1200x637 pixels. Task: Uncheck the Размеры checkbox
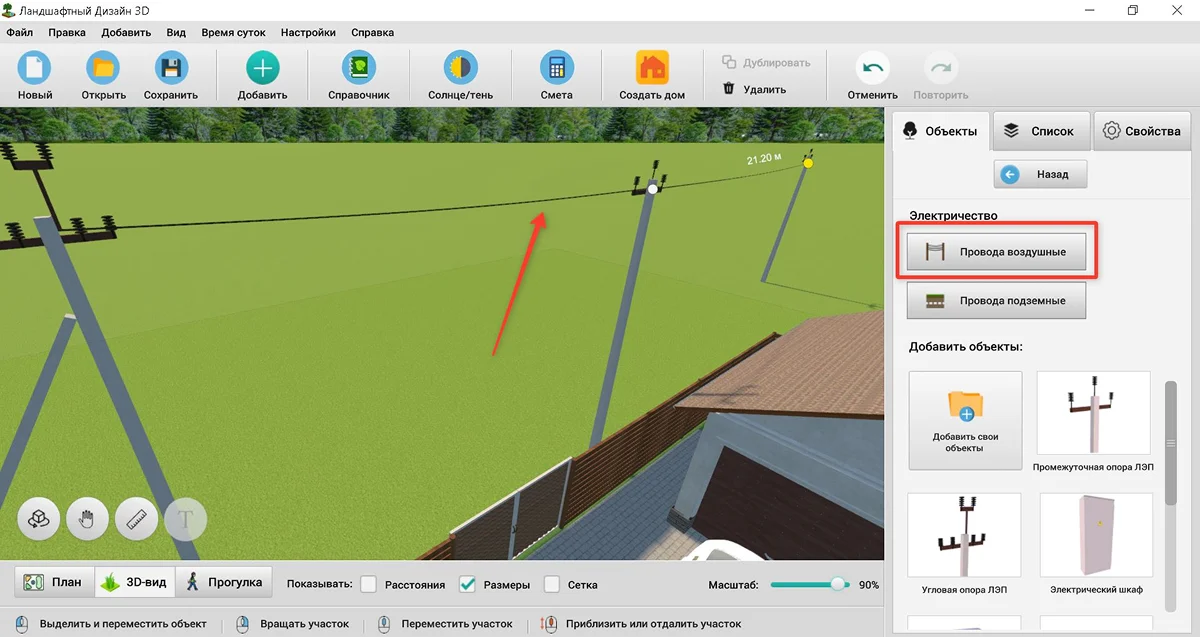click(467, 584)
